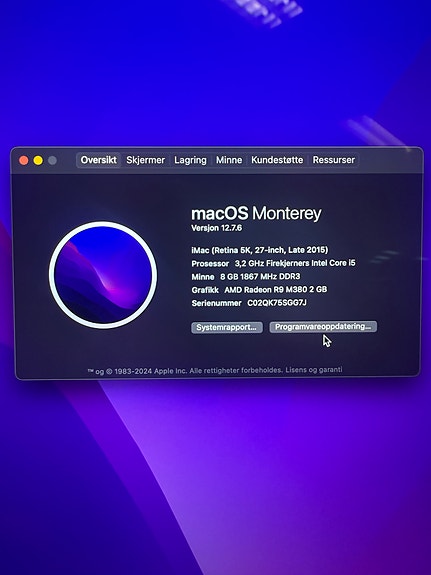The height and width of the screenshot is (575, 431).
Task: Click the greyed-out zoom window button
Action: [x=52, y=160]
